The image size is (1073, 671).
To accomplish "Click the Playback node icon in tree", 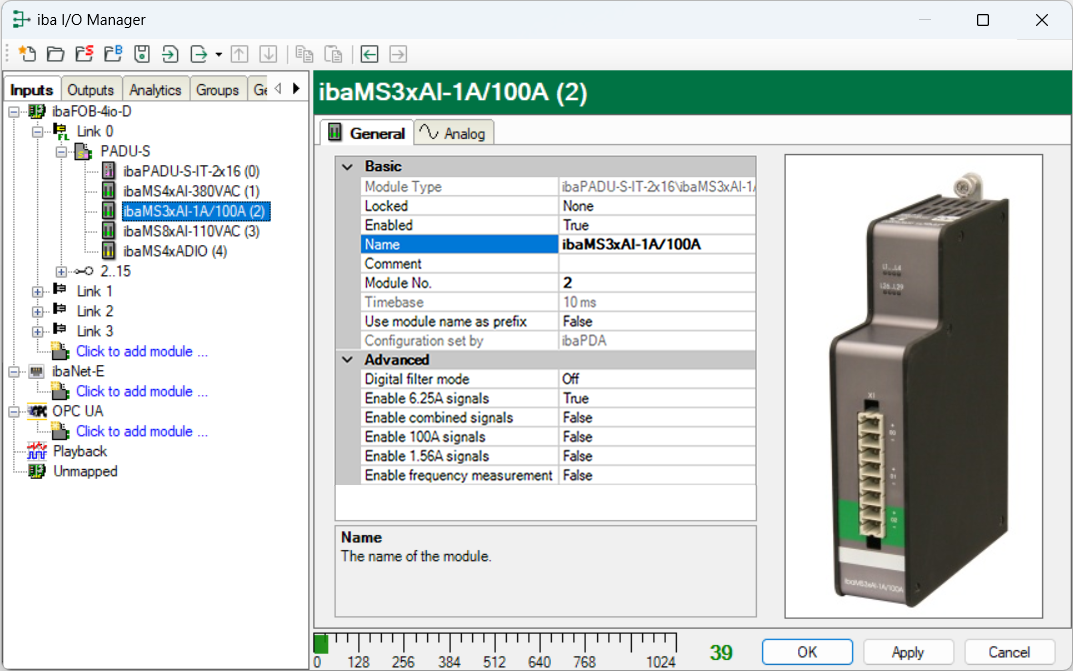I will 37,451.
